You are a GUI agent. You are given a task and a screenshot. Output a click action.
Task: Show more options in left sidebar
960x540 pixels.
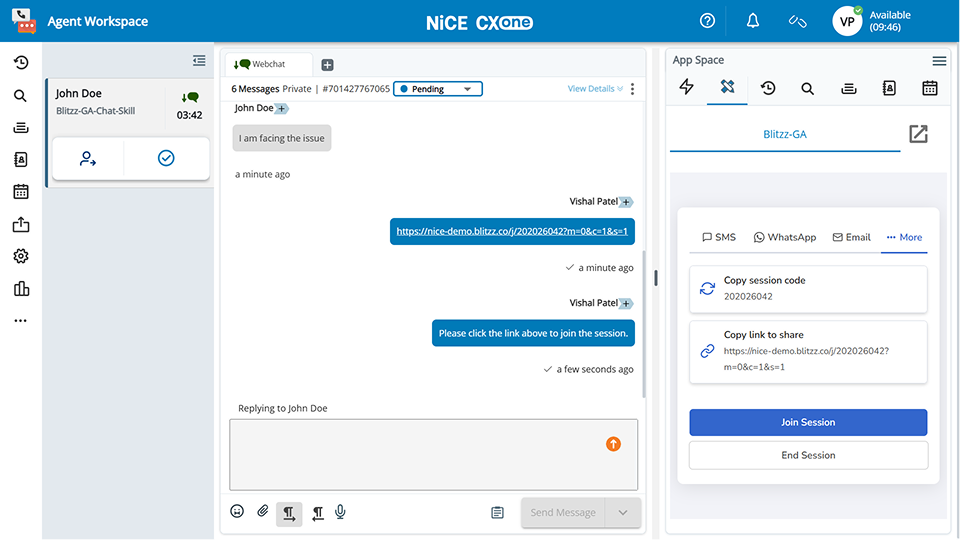click(21, 321)
